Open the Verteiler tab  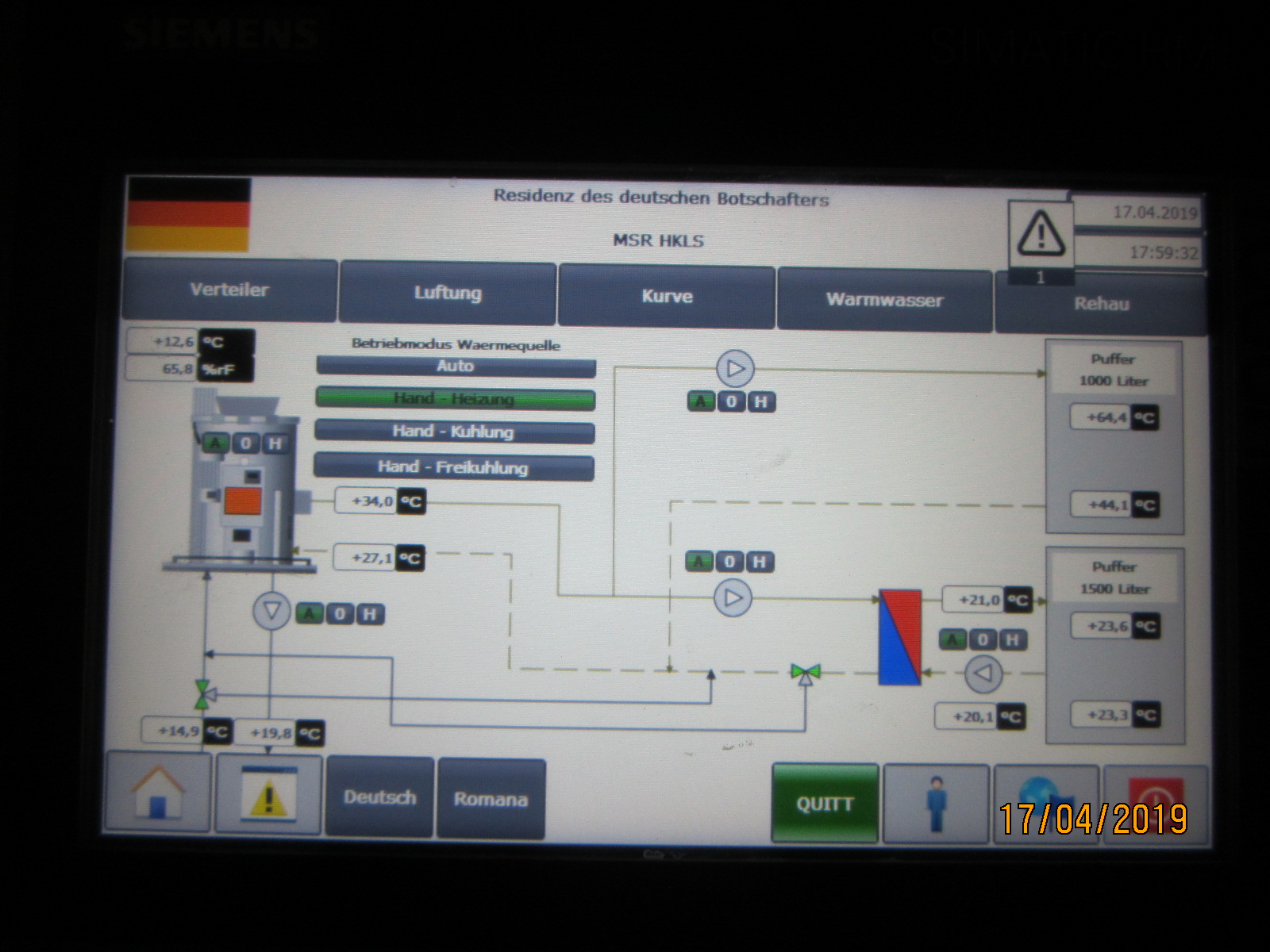click(229, 290)
